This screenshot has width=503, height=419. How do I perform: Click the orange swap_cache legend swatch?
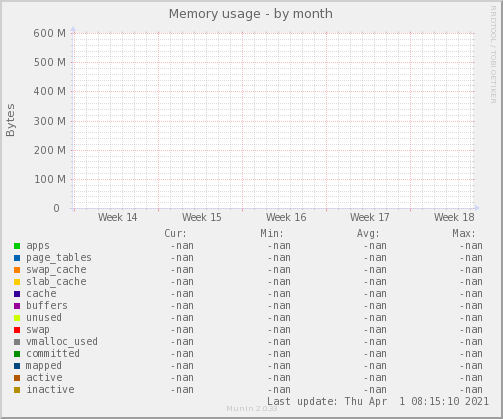[x=17, y=270]
